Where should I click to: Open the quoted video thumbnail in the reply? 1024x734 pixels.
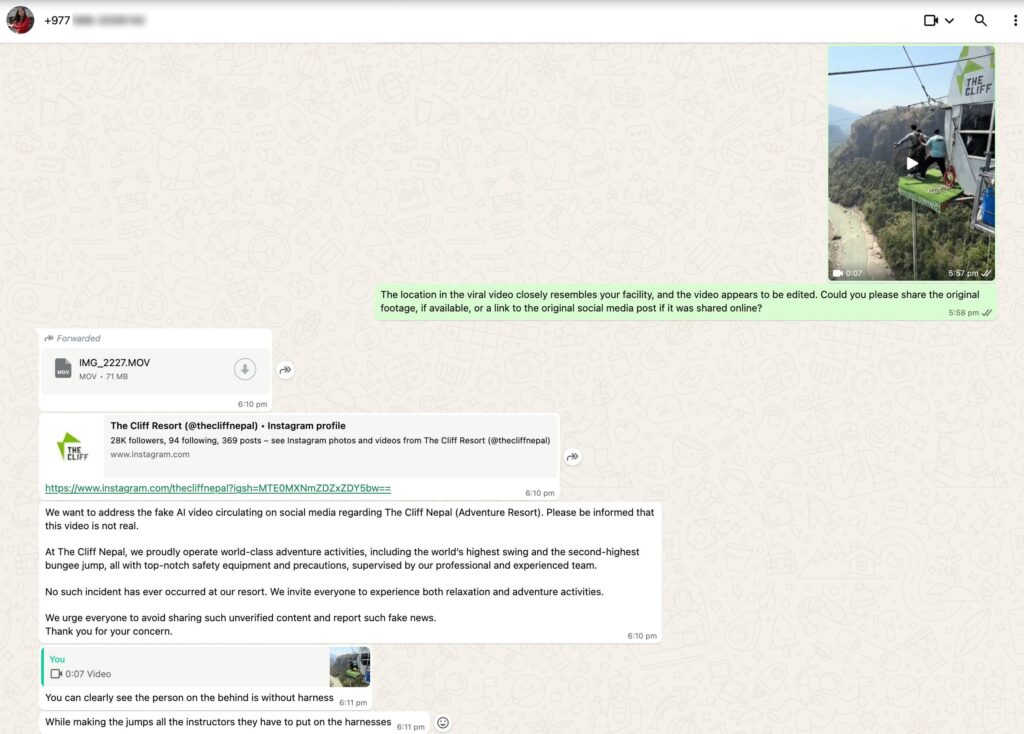(x=349, y=667)
